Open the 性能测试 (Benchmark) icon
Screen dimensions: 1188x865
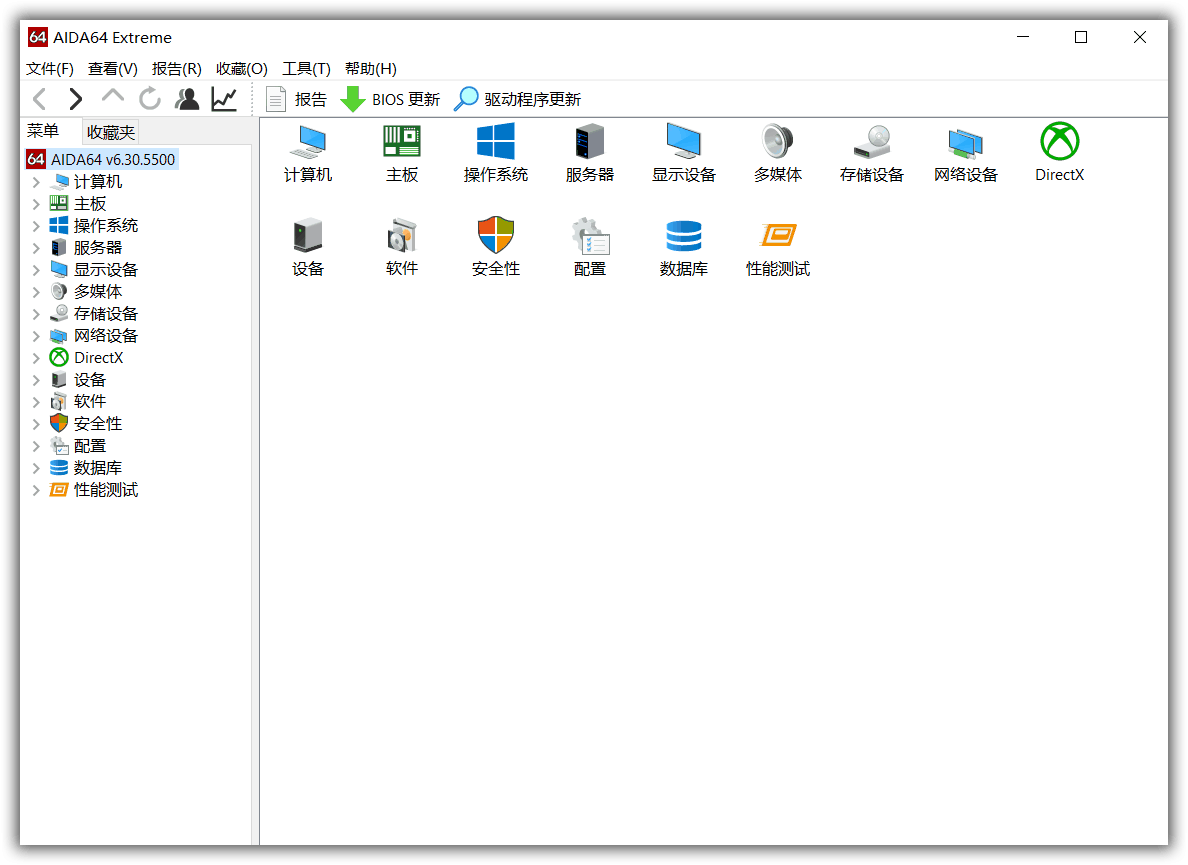778,245
